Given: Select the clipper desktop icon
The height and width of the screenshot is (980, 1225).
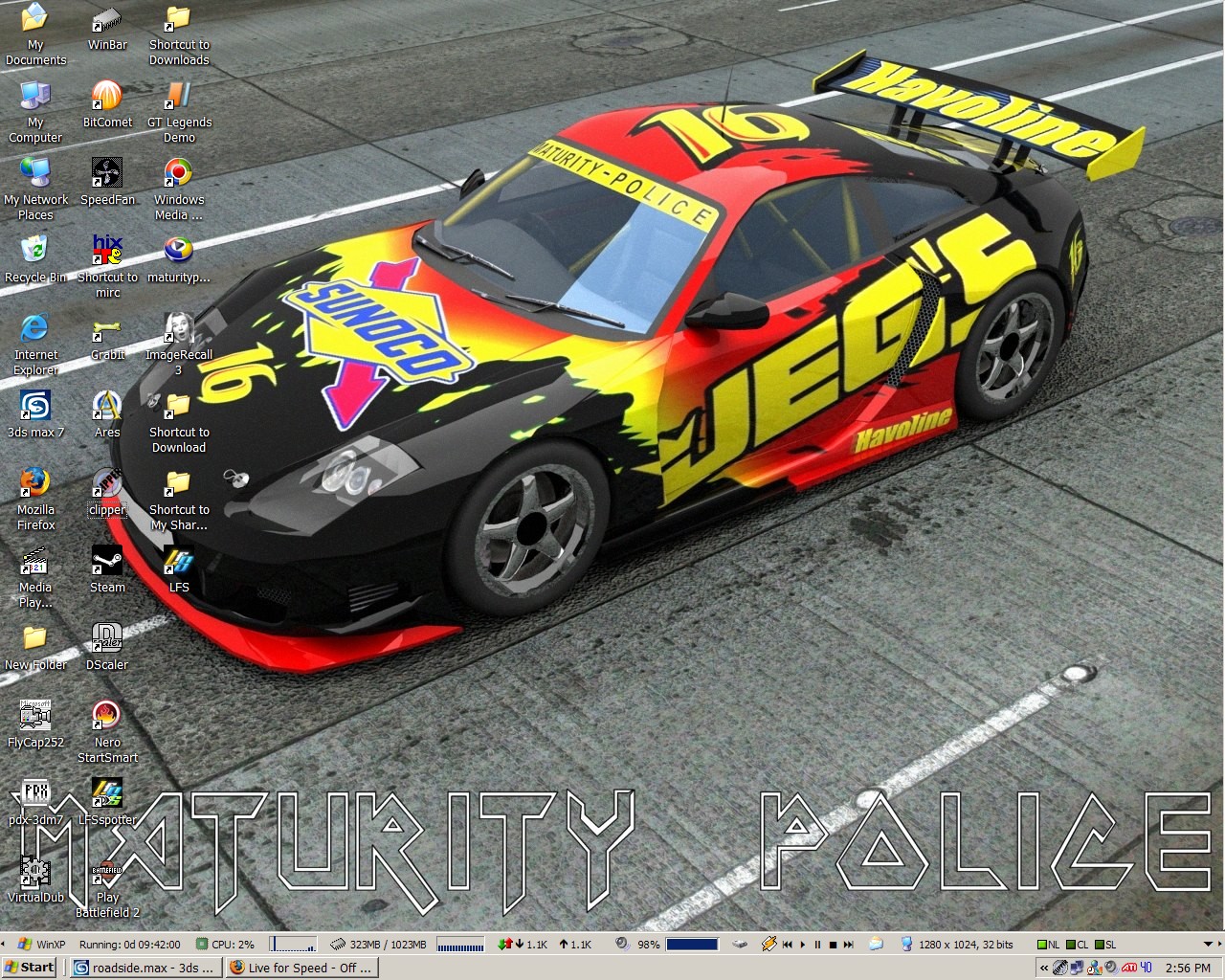Looking at the screenshot, I should [x=107, y=492].
